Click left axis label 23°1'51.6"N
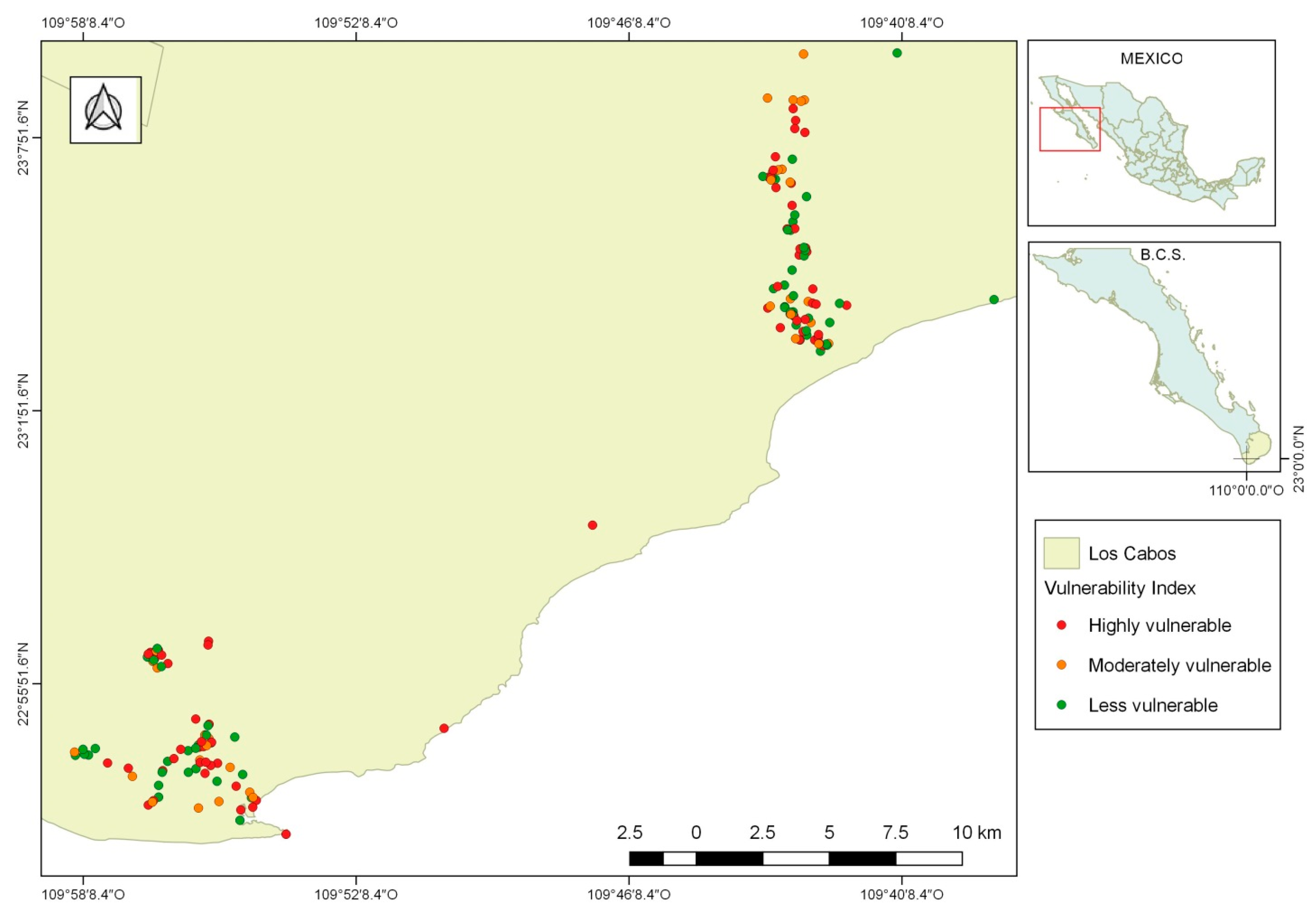Screen dimensions: 1316x909 24,411
